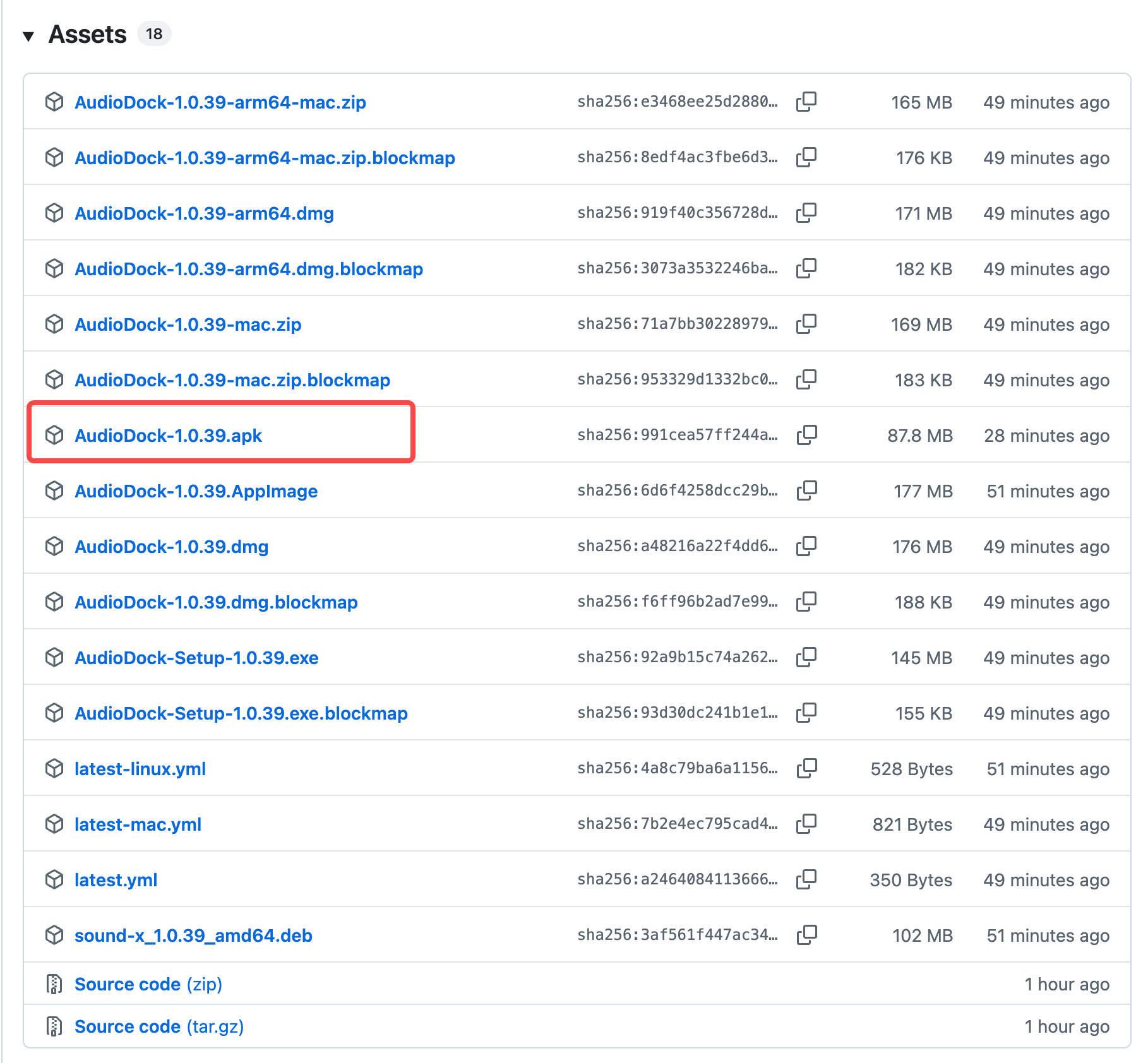Image resolution: width=1148 pixels, height=1063 pixels.
Task: Copy SHA256 for AudioDock-1.0.39.dmg
Action: (x=806, y=546)
